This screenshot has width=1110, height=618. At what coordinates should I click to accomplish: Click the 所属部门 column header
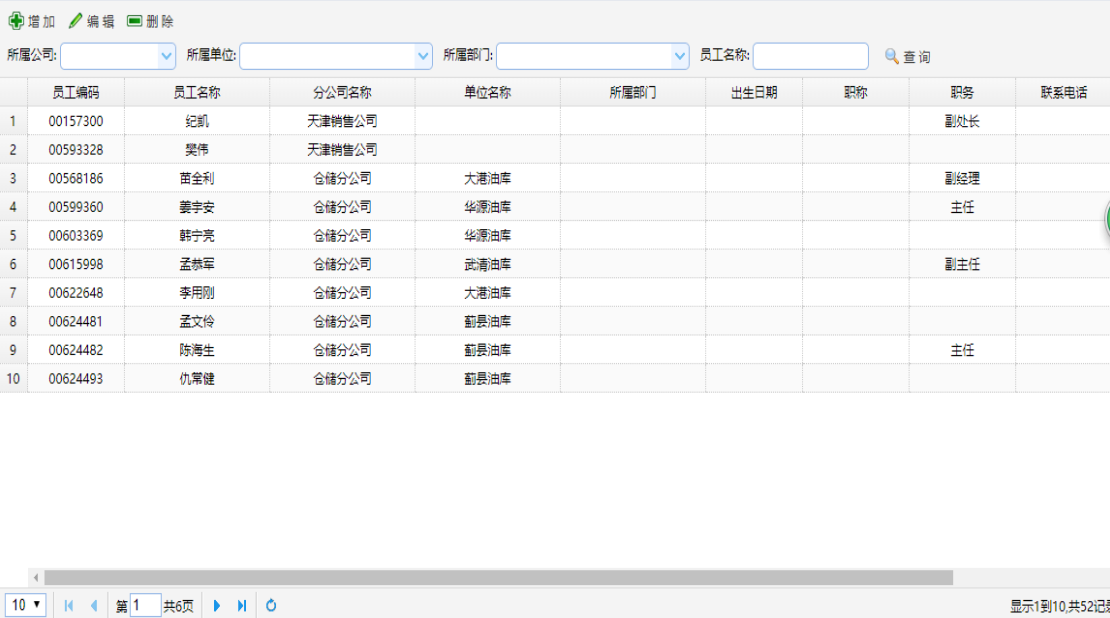(633, 92)
